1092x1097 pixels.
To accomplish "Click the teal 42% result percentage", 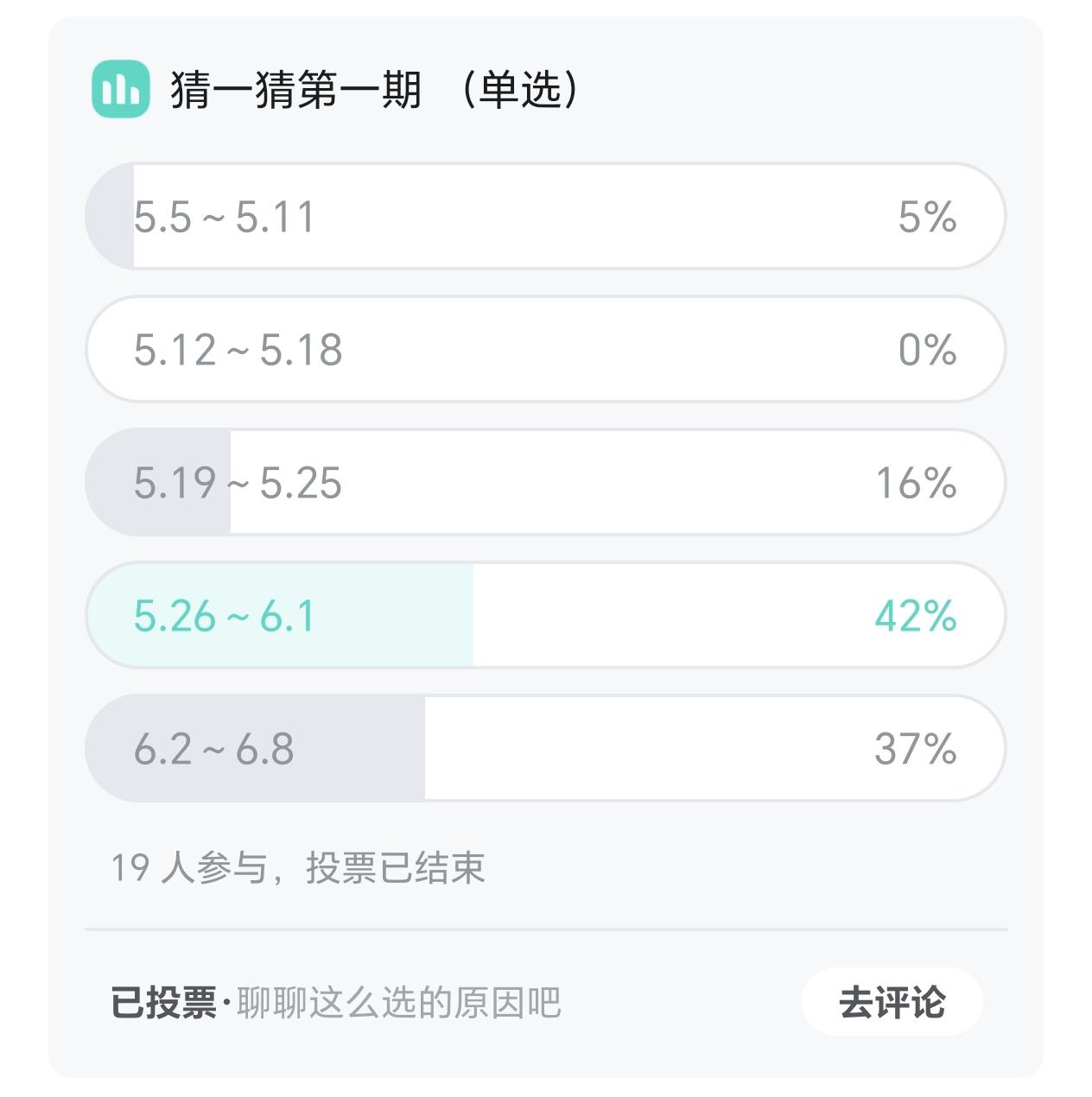I will point(915,616).
